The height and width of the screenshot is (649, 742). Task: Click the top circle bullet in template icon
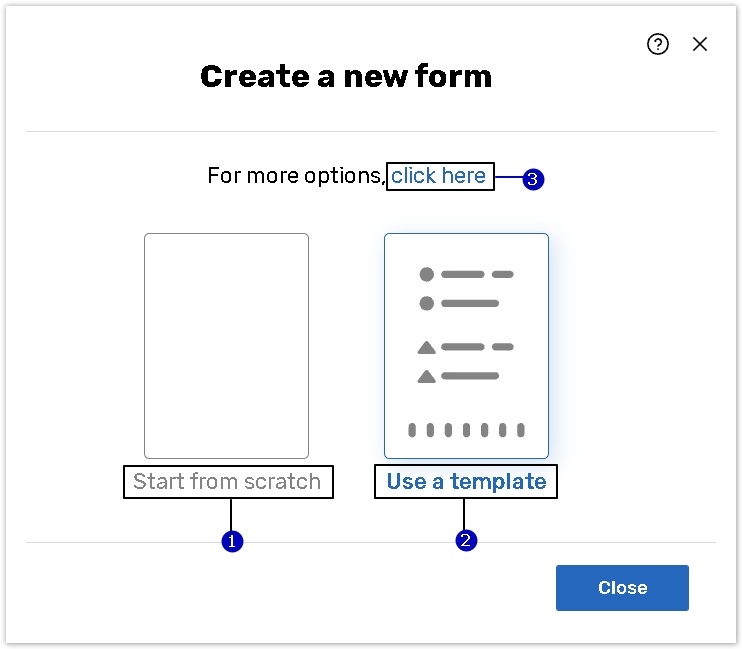(x=427, y=274)
